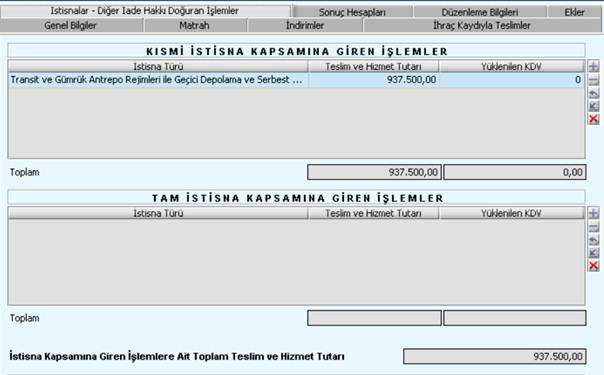Click Kısmi İstisna Toplam field 937.500,00
This screenshot has width=604, height=375.
tap(374, 172)
